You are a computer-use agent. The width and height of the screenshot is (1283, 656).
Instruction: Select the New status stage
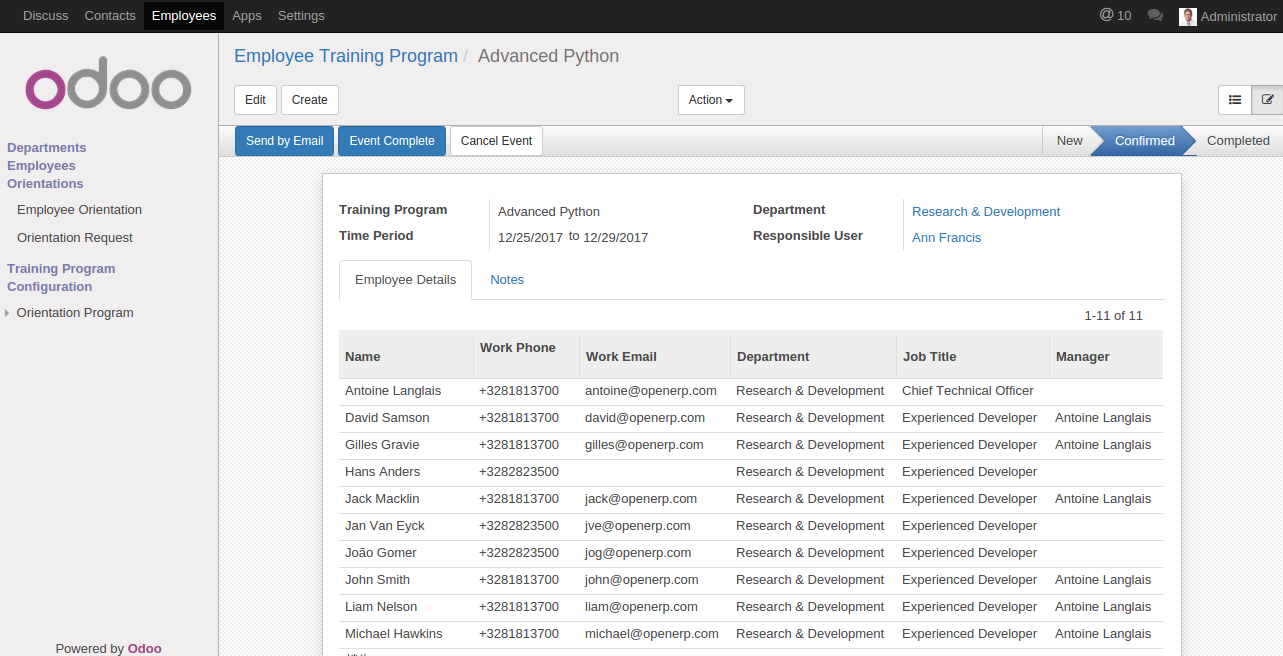(1069, 141)
